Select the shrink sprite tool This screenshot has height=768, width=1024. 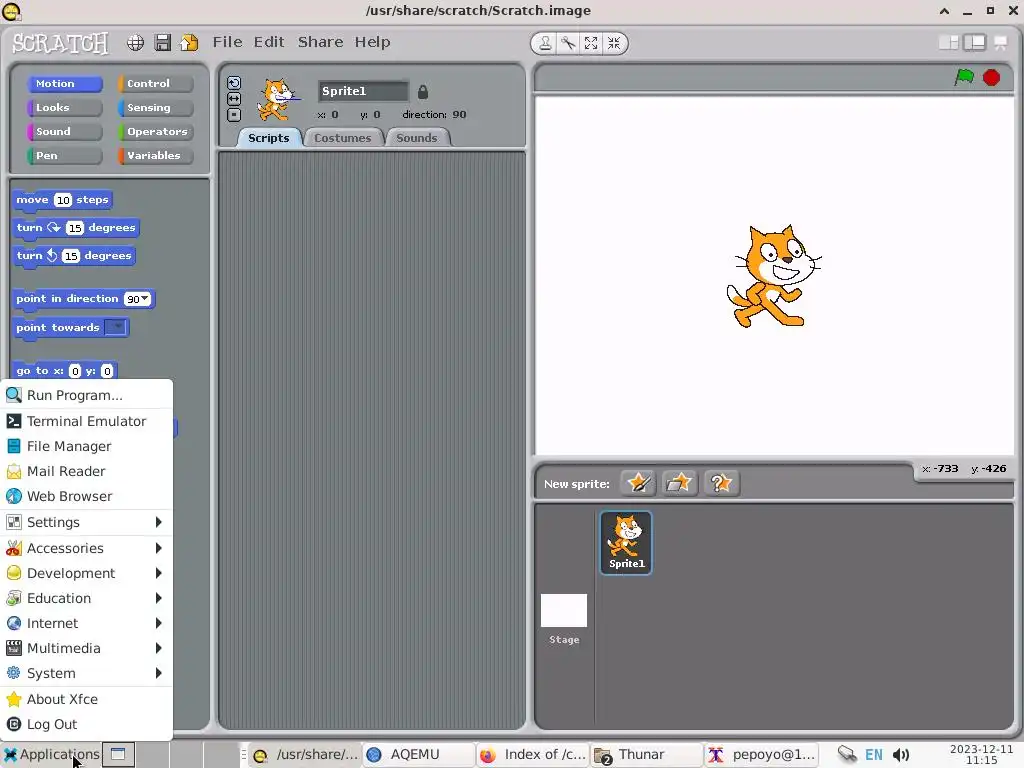pyautogui.click(x=614, y=43)
